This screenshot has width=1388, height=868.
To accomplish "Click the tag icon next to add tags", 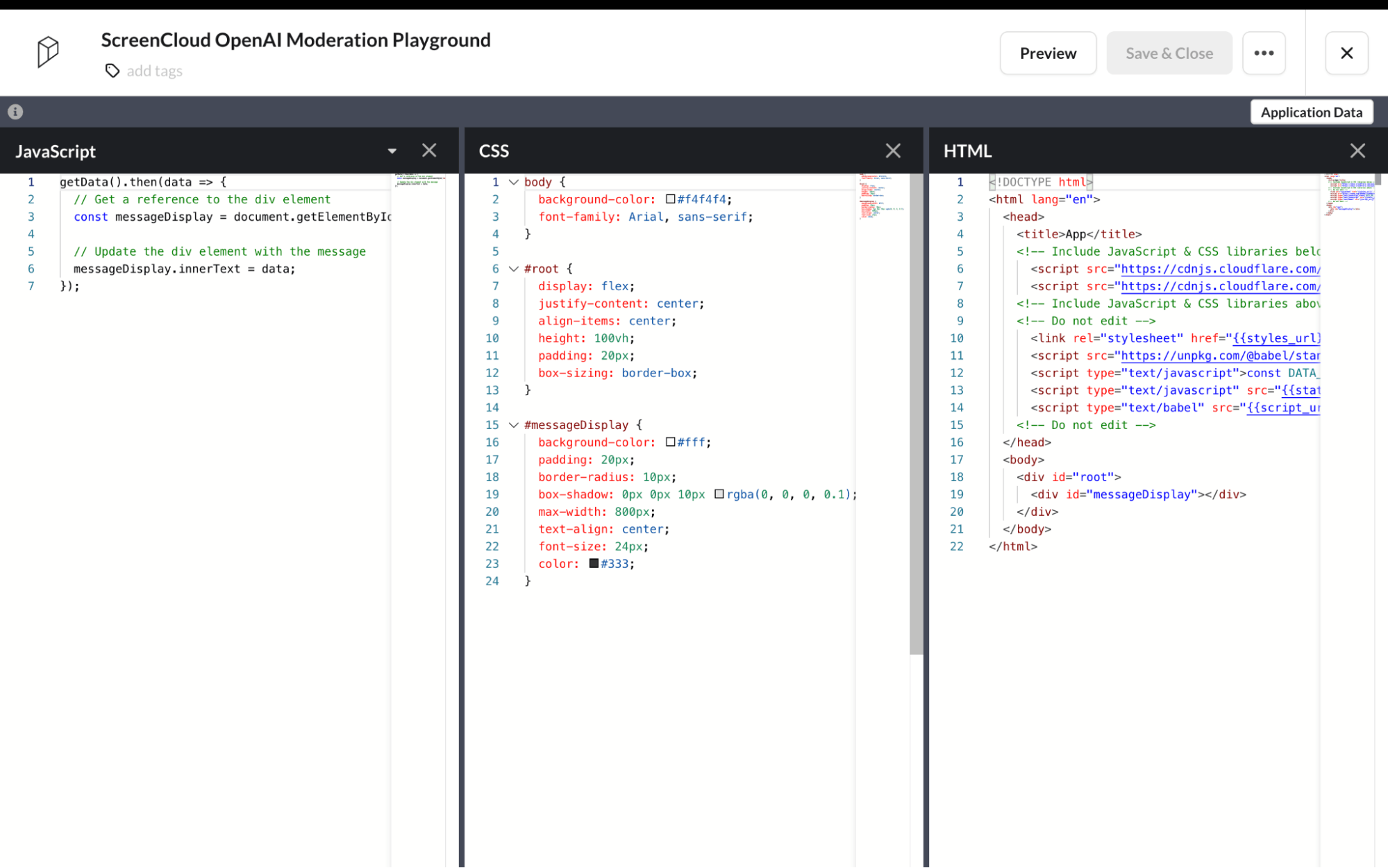I will (112, 70).
